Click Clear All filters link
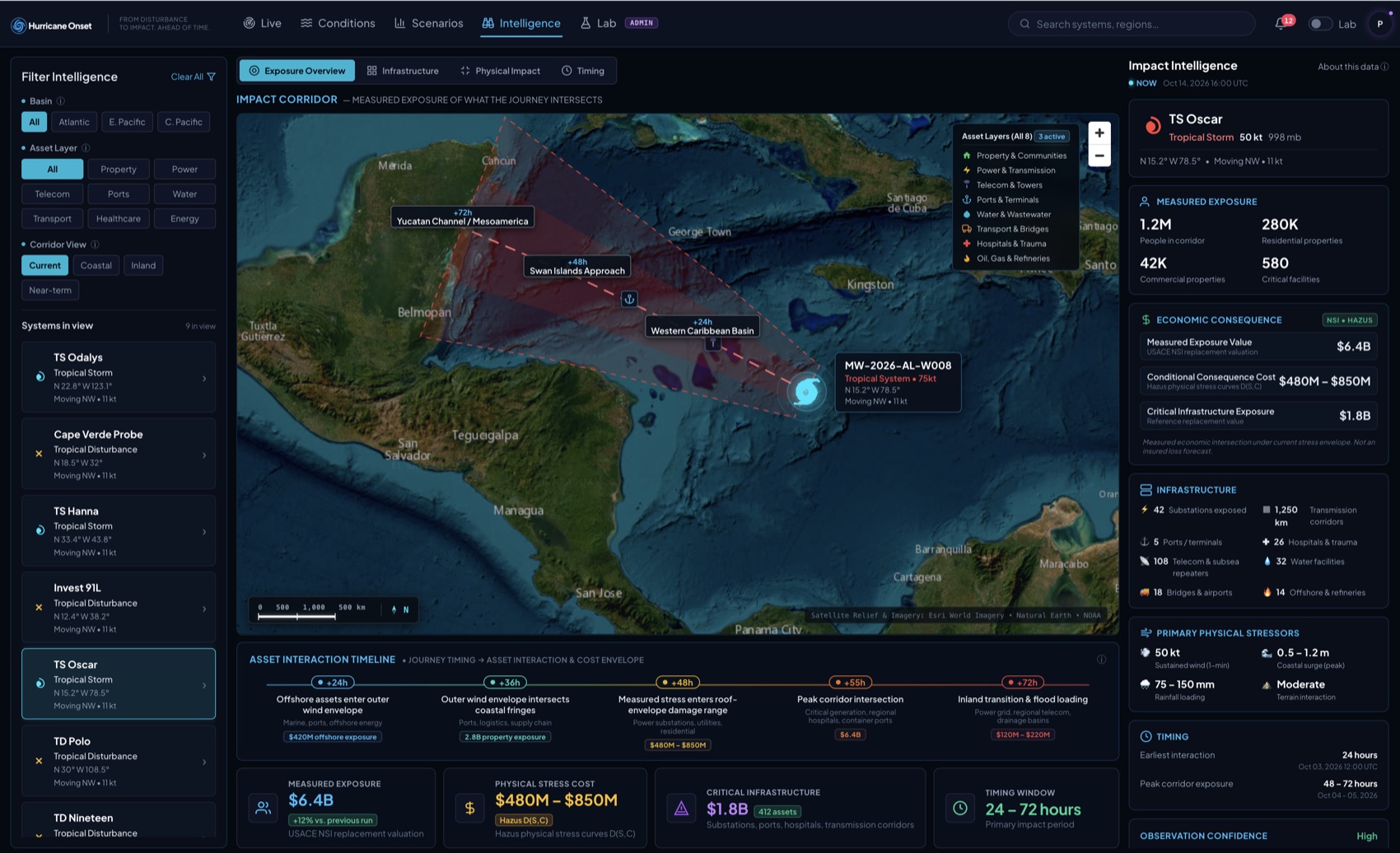This screenshot has height=853, width=1400. pos(193,77)
